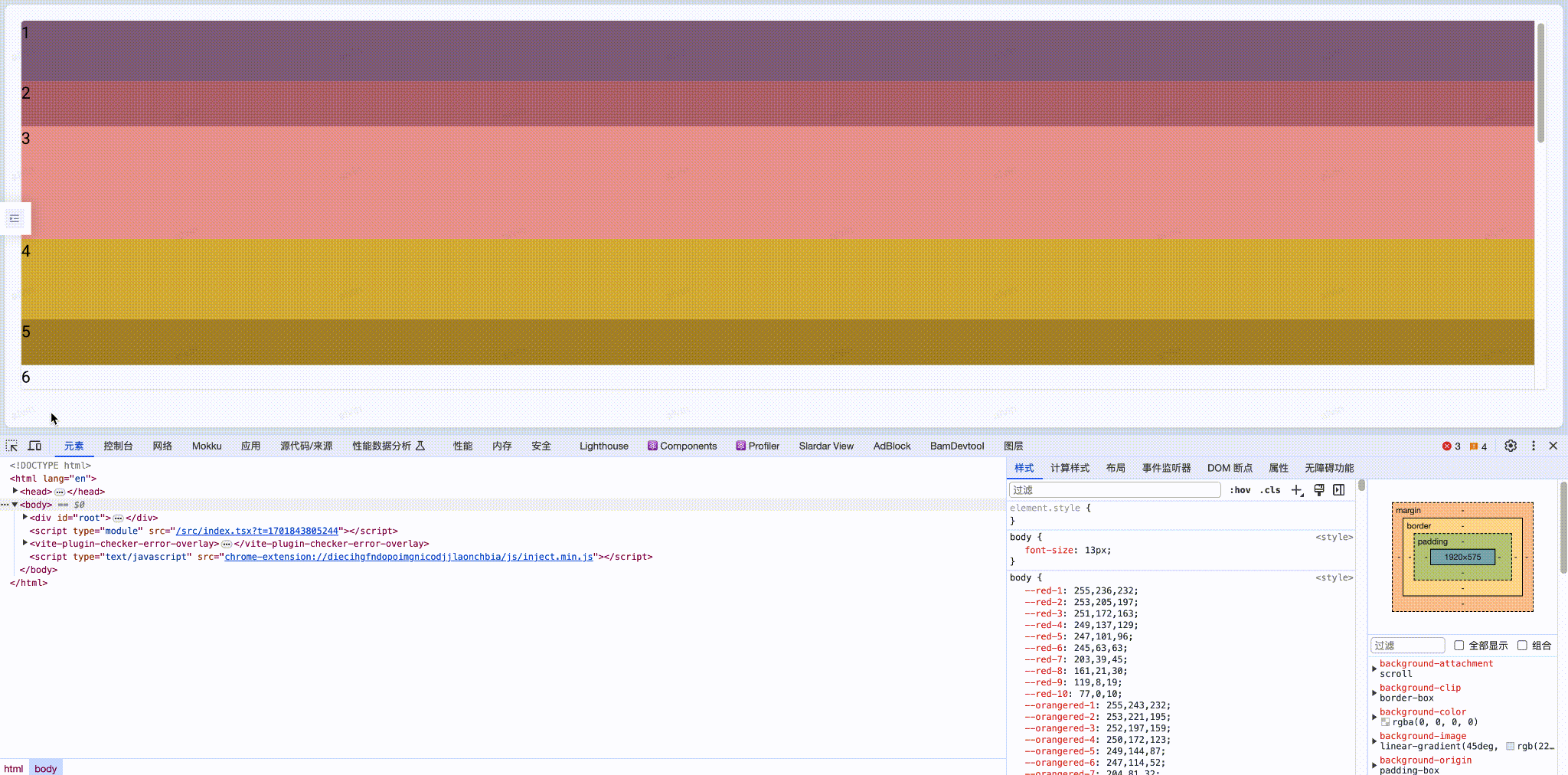Toggle the :hov element state panel

(1240, 490)
